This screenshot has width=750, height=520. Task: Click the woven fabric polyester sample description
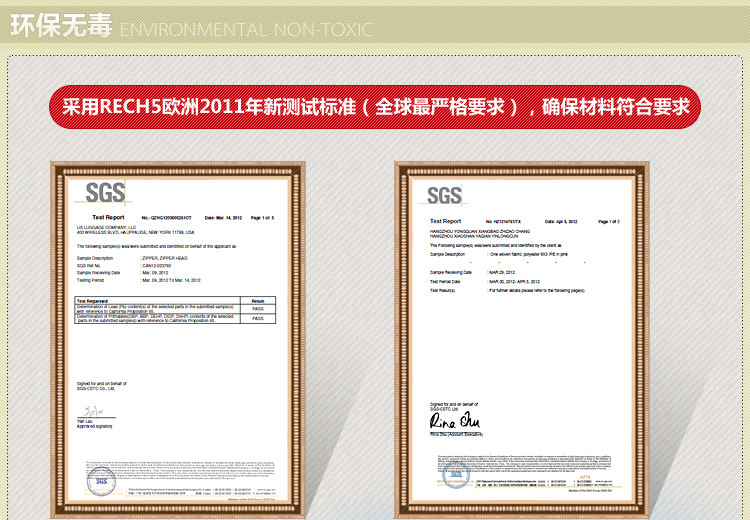click(x=529, y=254)
